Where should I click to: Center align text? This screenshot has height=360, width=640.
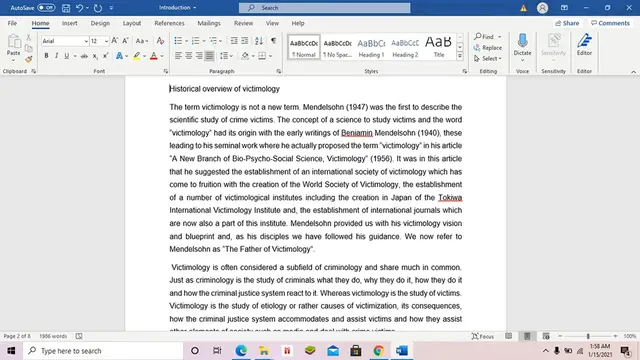point(189,56)
